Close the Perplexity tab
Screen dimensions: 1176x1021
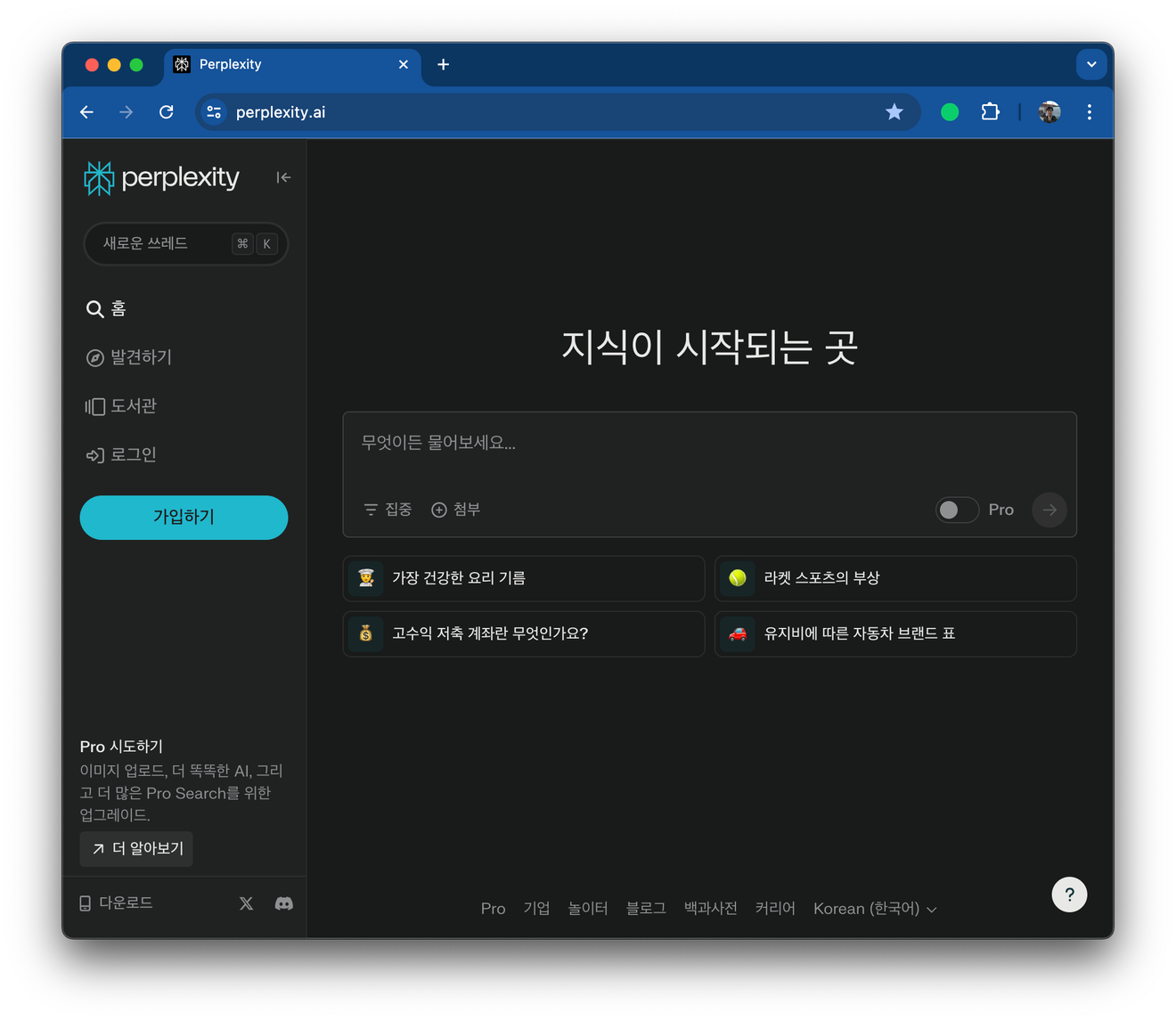[x=404, y=64]
